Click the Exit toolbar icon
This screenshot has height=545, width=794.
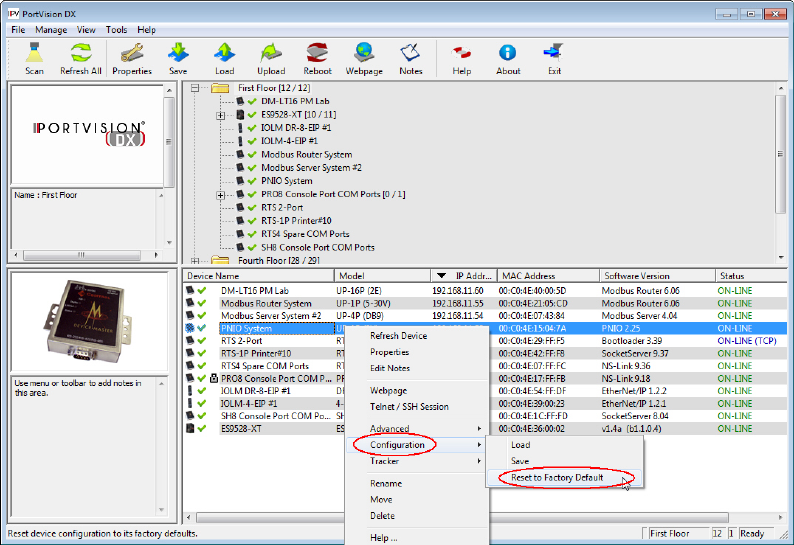(553, 53)
